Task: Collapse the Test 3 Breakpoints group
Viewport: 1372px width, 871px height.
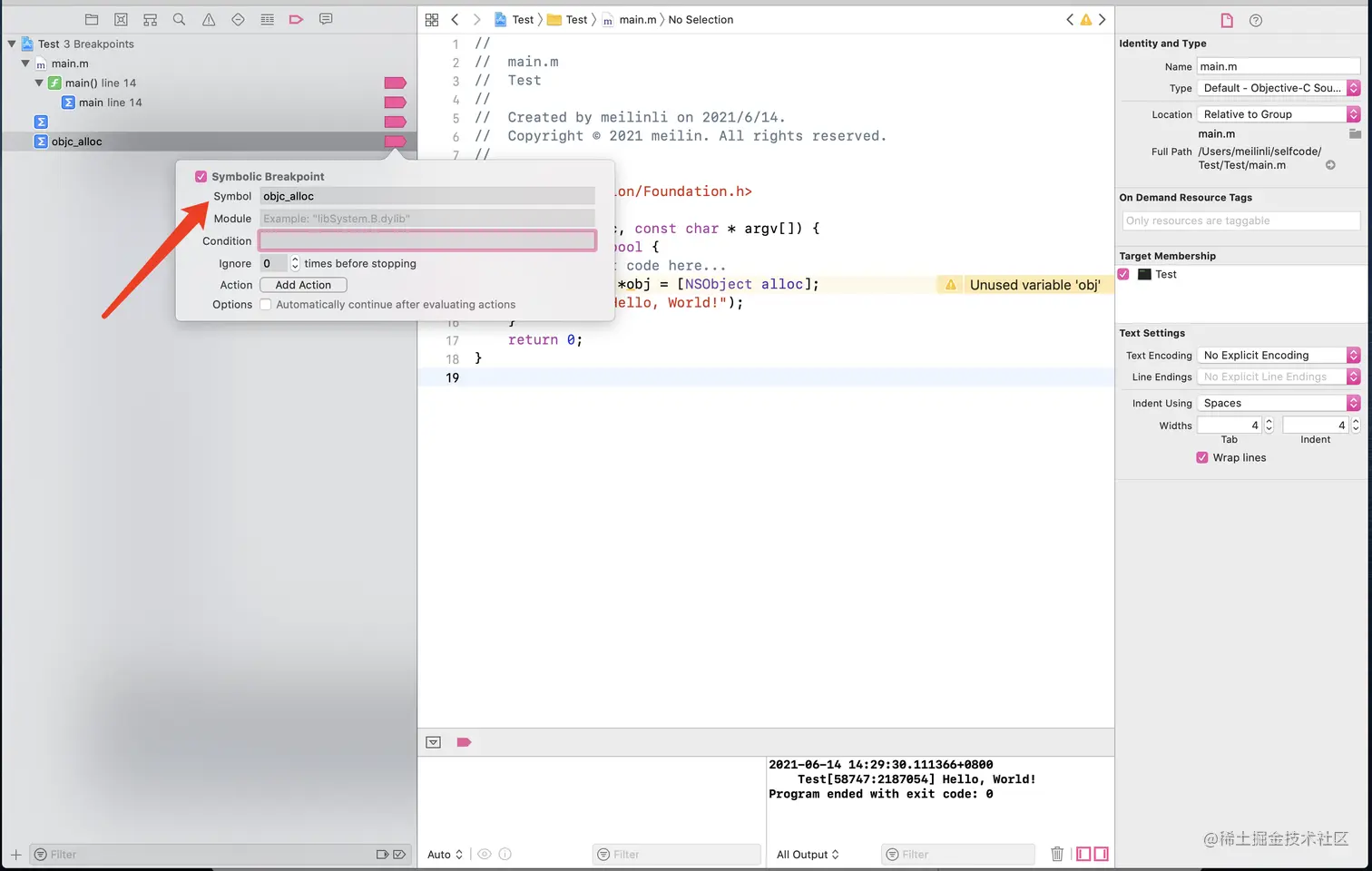Action: pyautogui.click(x=12, y=44)
